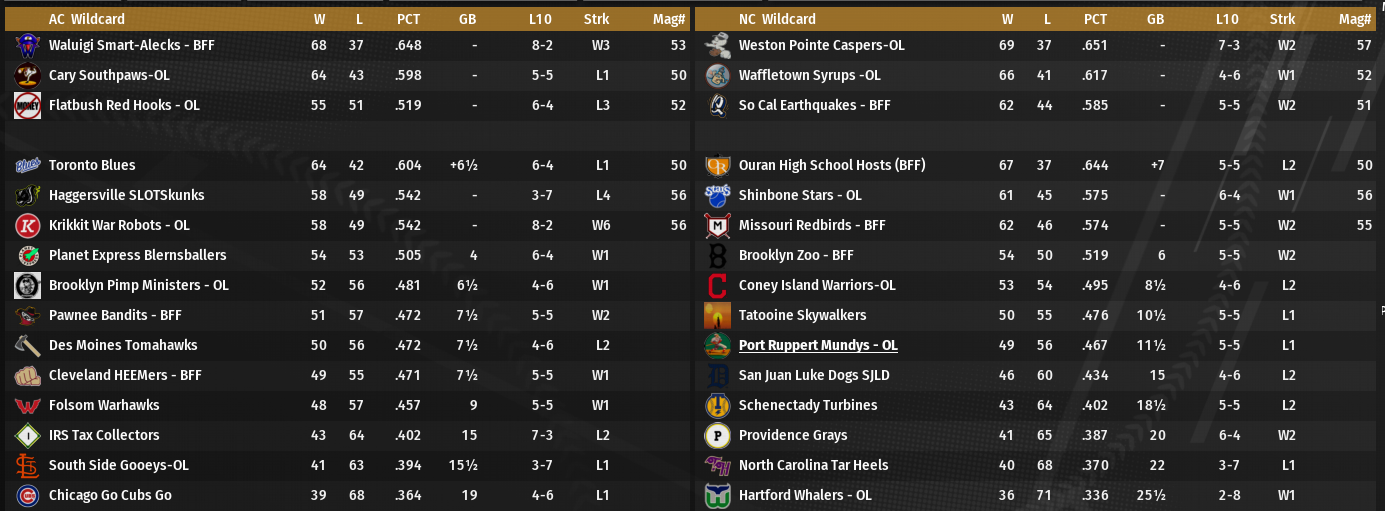Open the Cary Southpaws-OL team page
Image resolution: width=1385 pixels, height=511 pixels.
[x=109, y=75]
